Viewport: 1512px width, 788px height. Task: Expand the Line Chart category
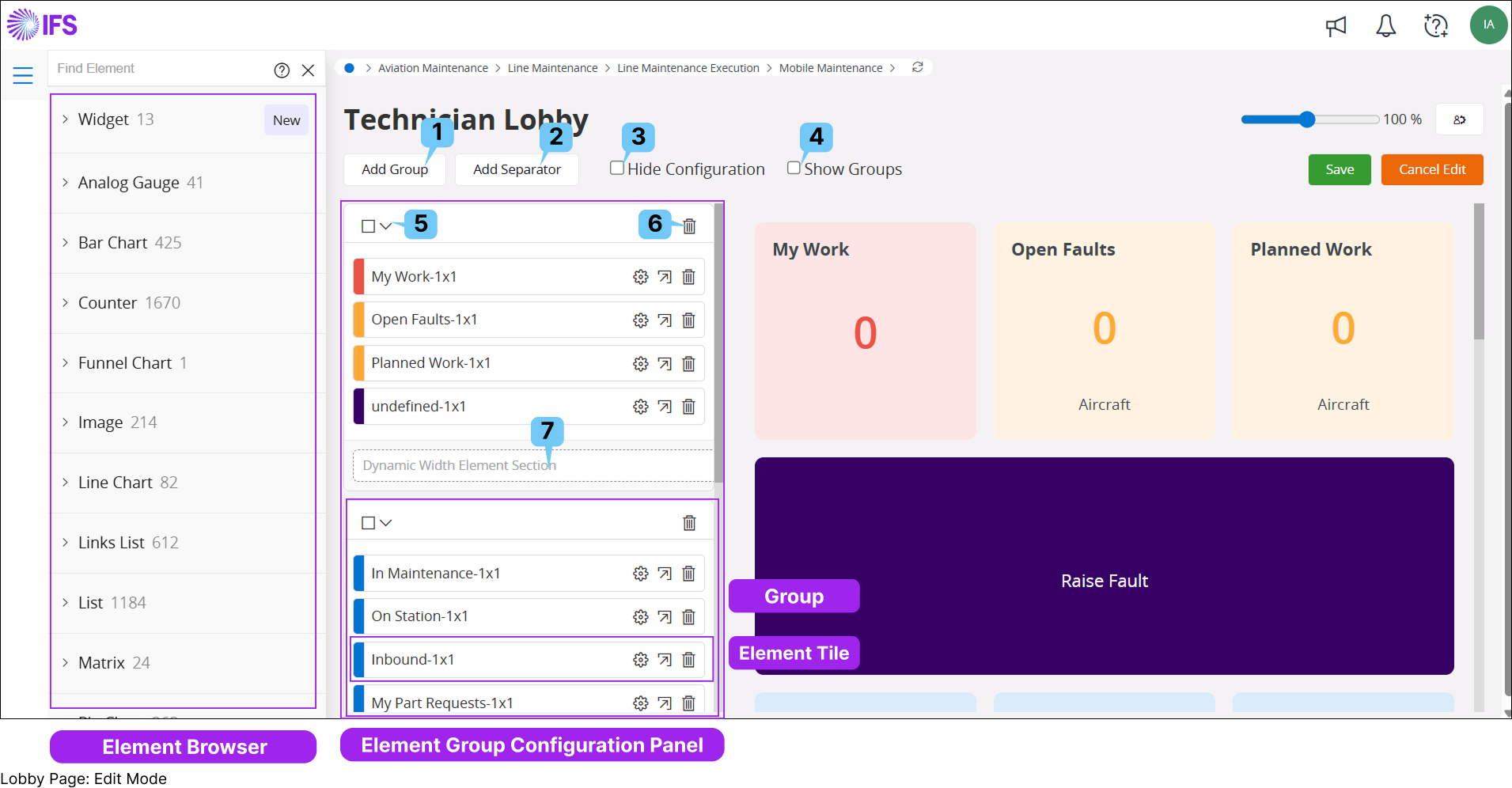coord(65,483)
